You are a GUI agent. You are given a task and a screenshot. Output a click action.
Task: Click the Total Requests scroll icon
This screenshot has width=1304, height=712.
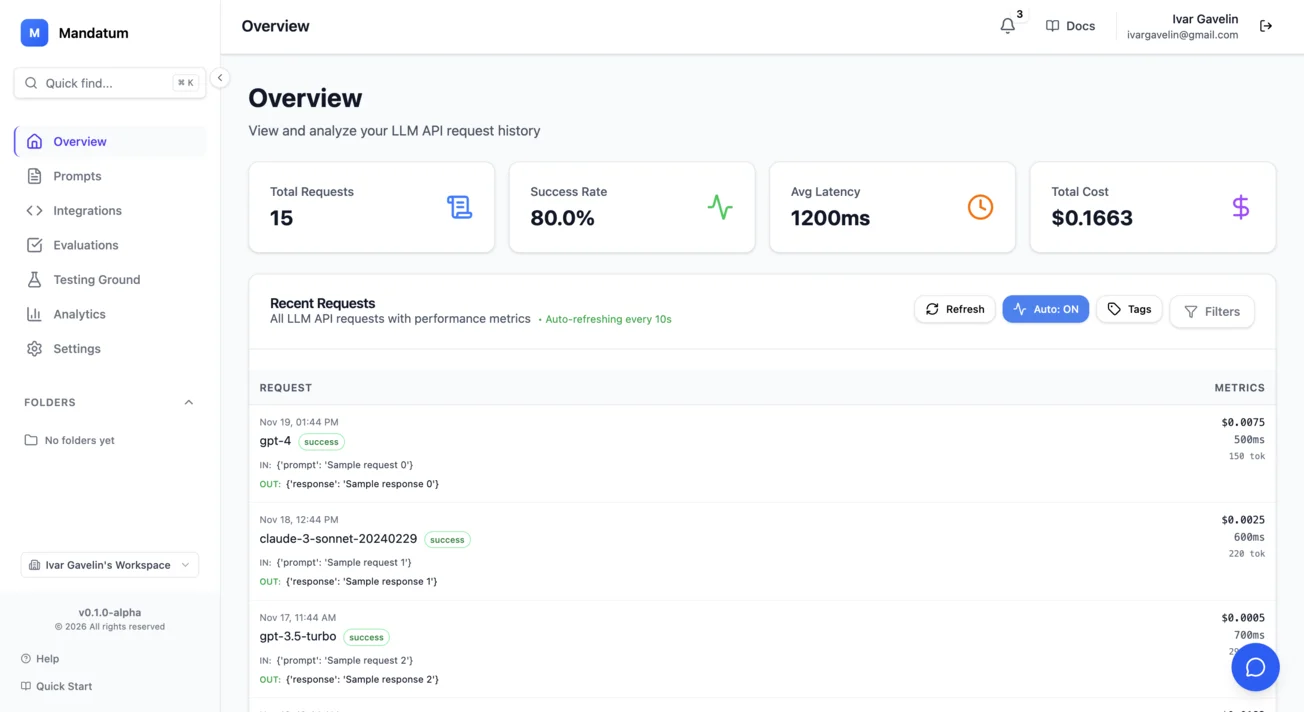459,207
